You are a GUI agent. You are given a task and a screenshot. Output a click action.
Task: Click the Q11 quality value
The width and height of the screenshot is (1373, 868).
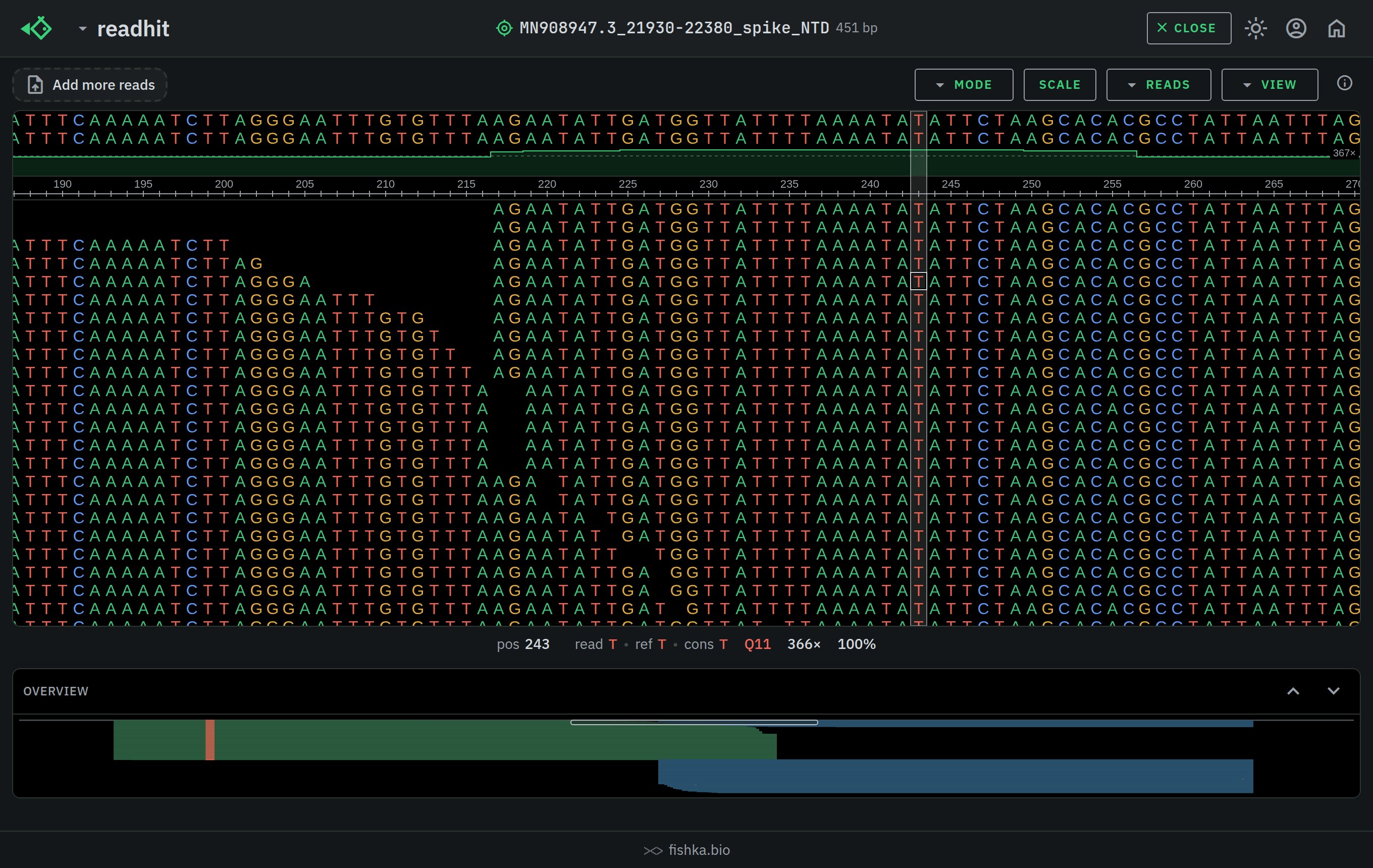pos(757,644)
